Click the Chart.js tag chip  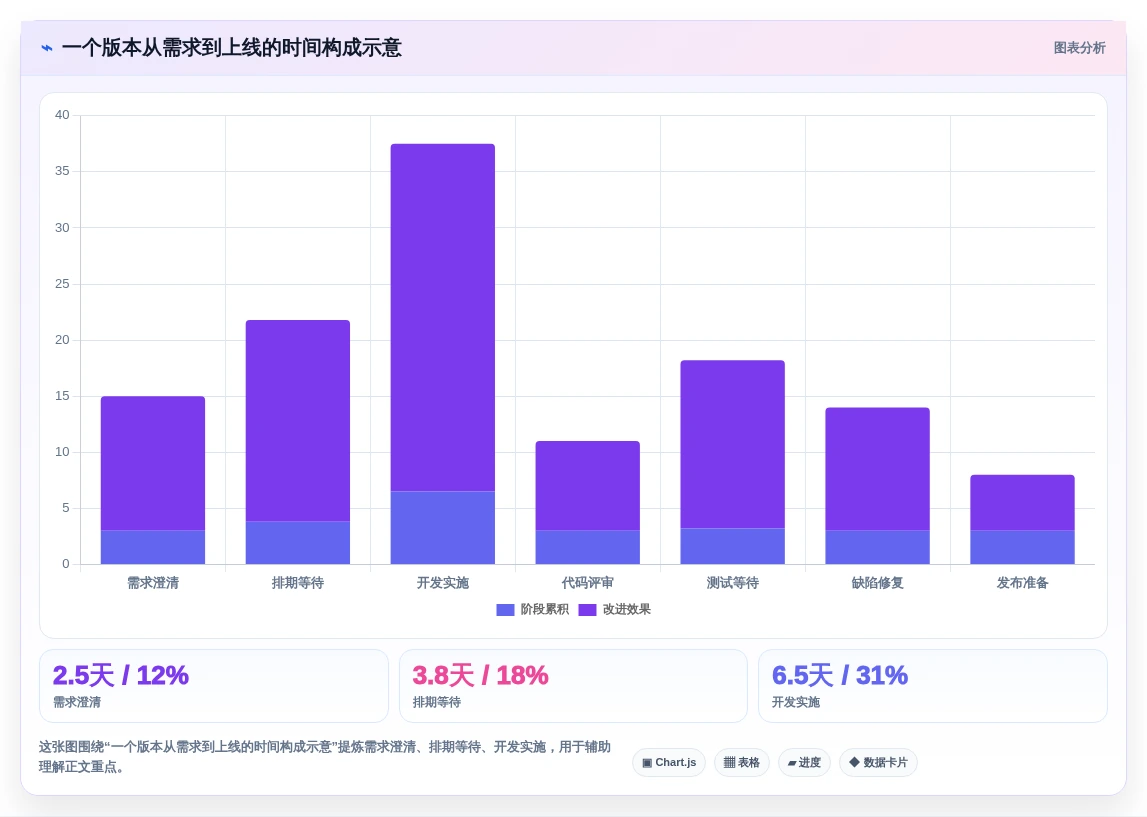pos(669,762)
